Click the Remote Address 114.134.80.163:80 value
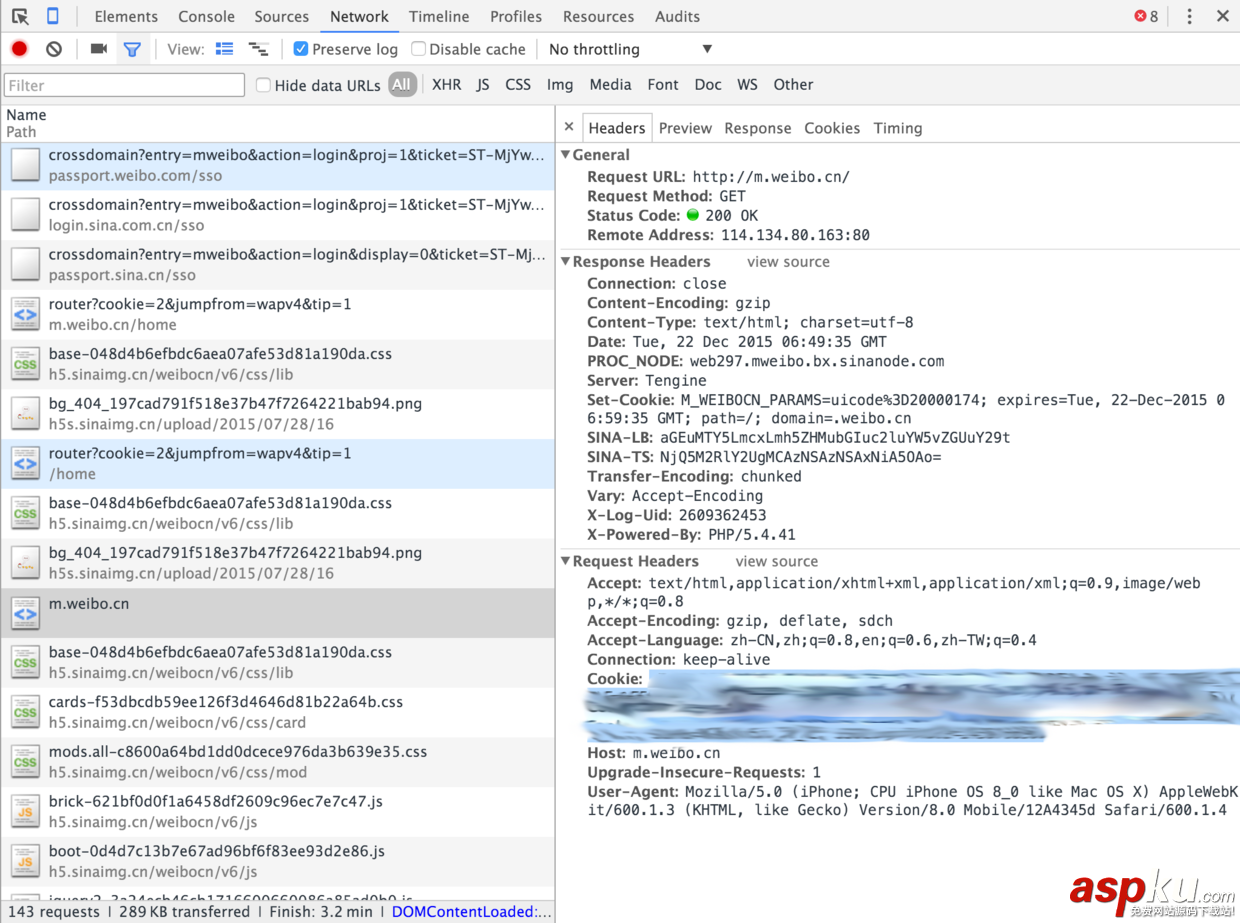 [795, 235]
